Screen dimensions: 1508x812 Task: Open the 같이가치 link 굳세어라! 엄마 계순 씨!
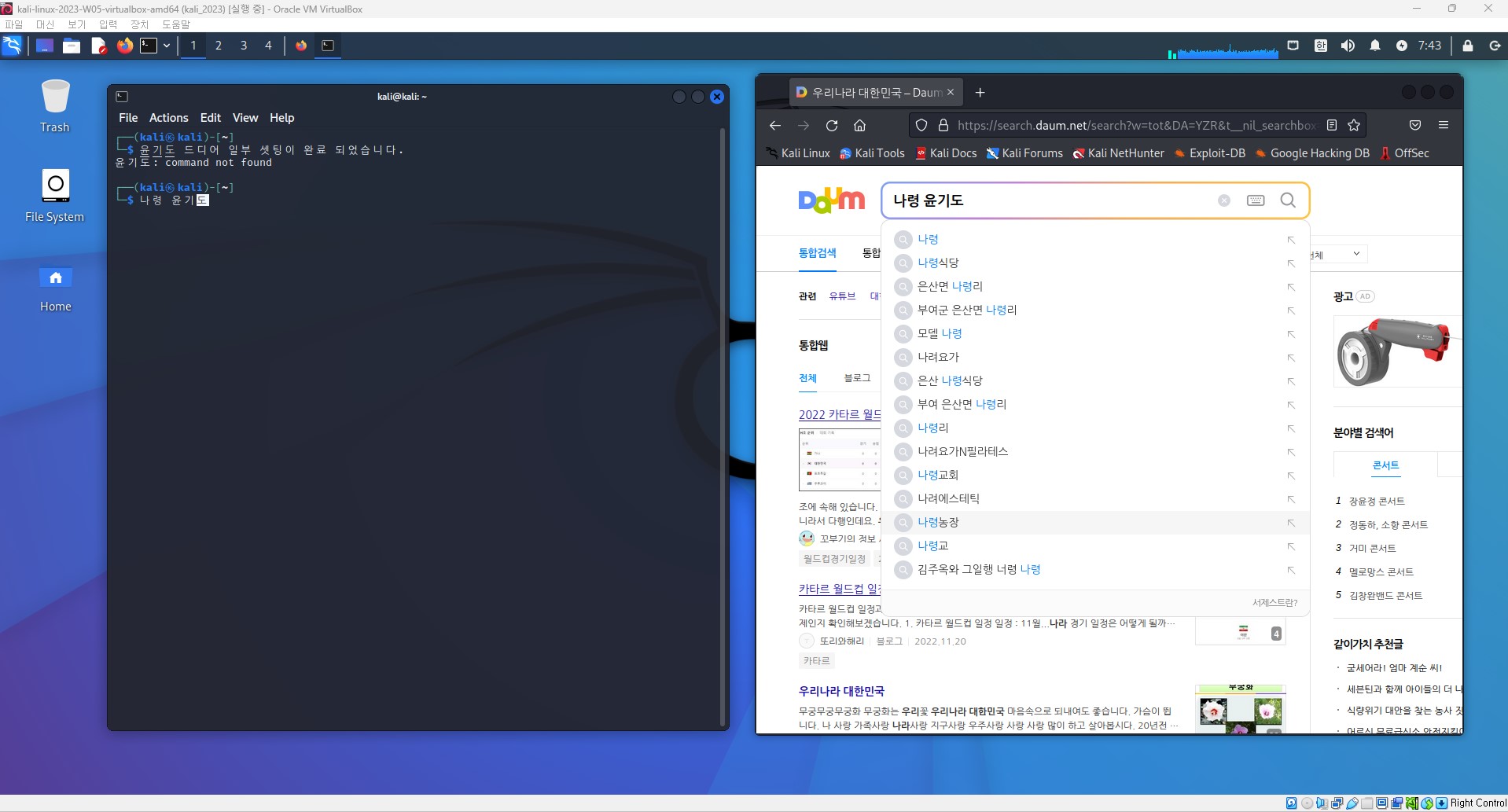tap(1394, 668)
